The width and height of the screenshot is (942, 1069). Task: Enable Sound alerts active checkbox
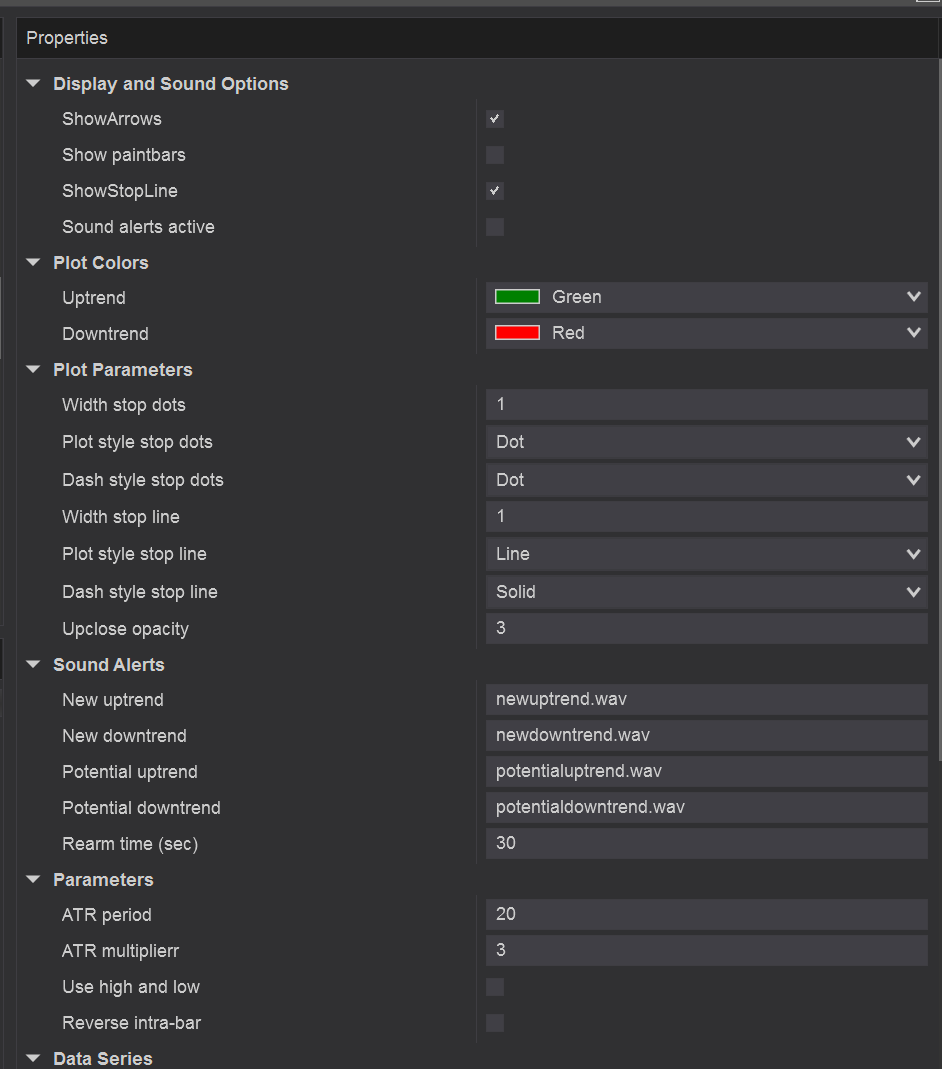click(x=495, y=227)
